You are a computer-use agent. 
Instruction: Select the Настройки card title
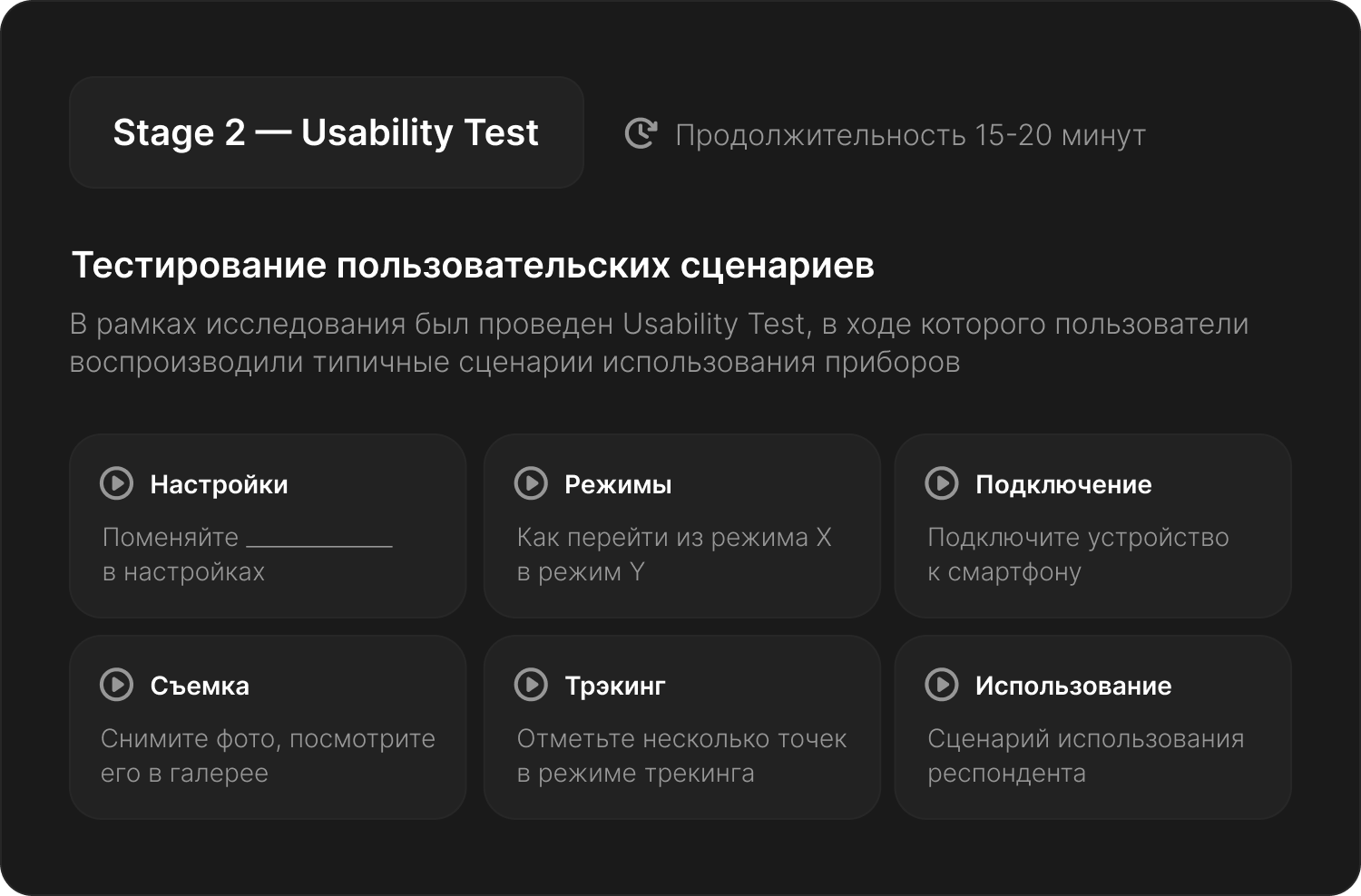219,484
